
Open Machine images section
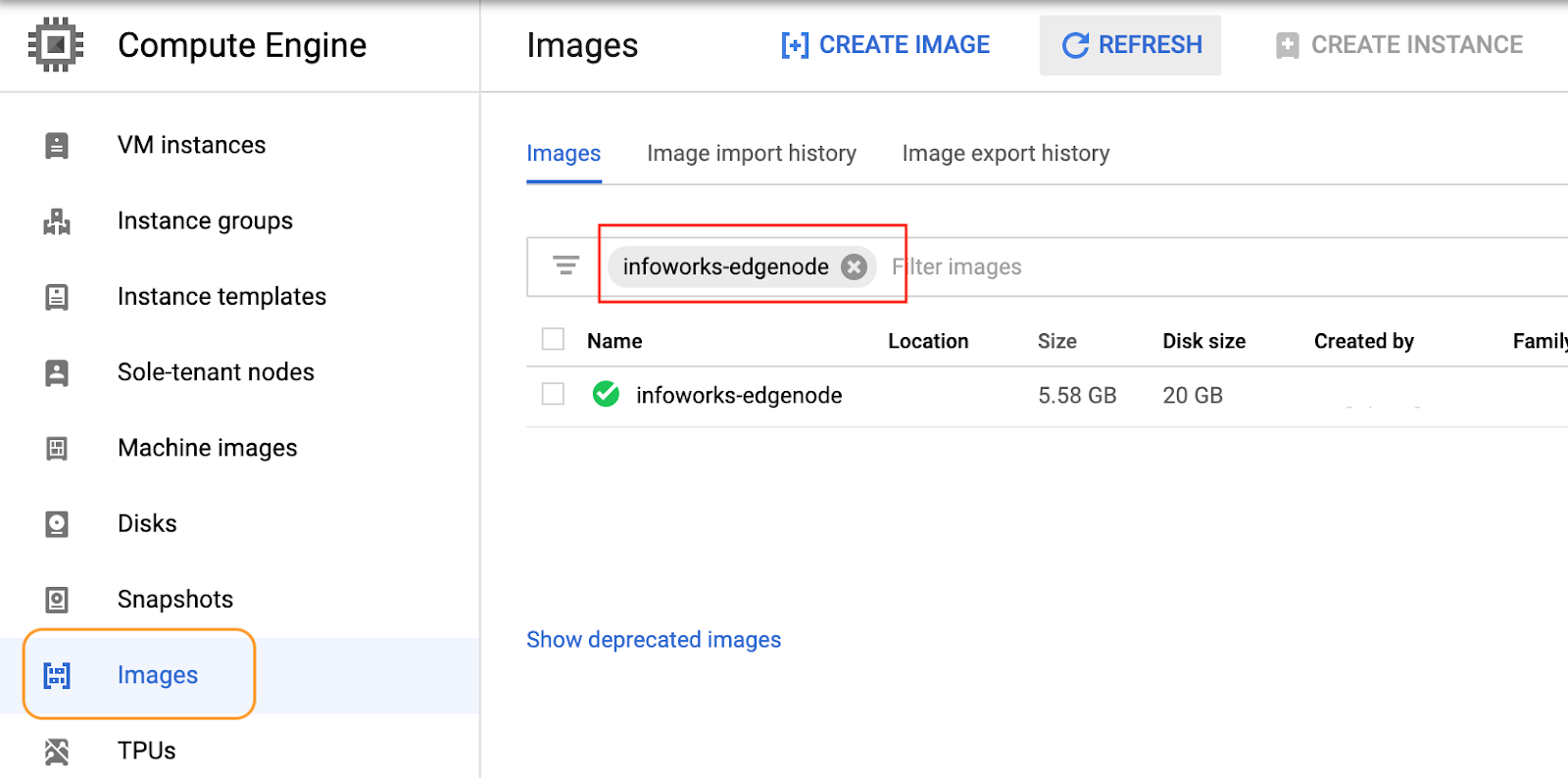pos(207,448)
